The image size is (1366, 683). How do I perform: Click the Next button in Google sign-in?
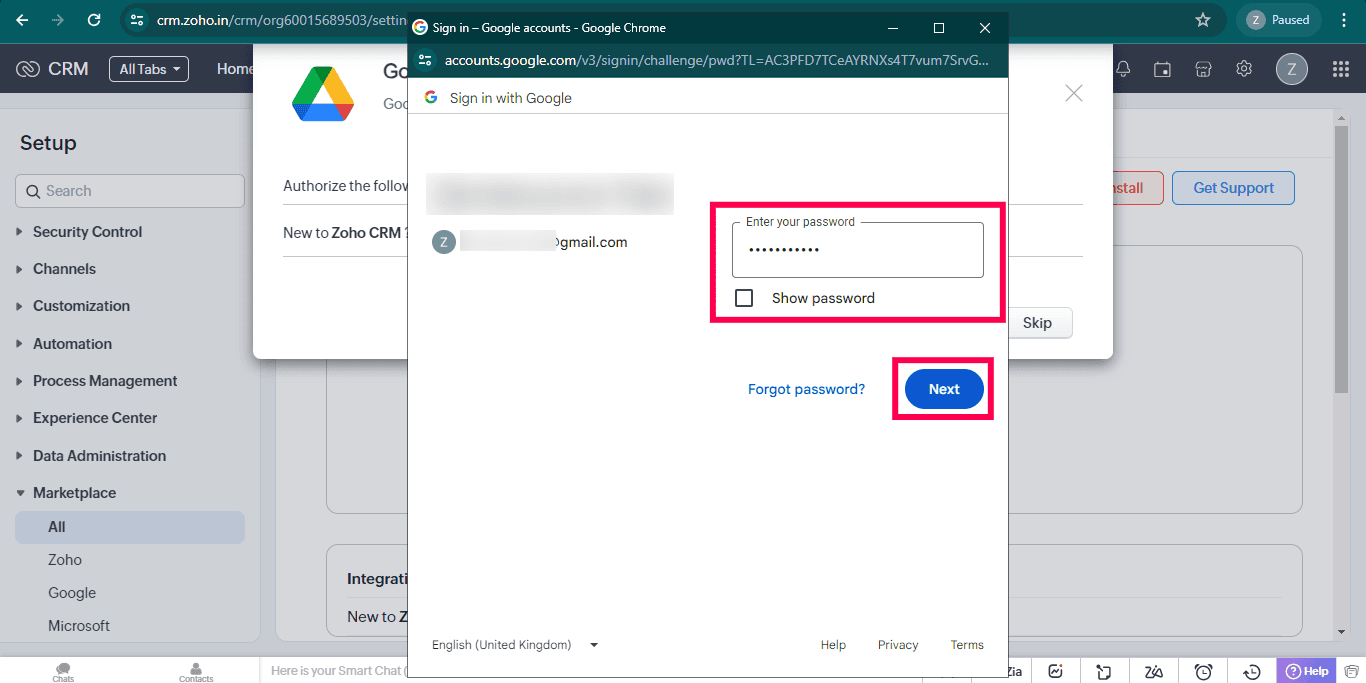(944, 389)
